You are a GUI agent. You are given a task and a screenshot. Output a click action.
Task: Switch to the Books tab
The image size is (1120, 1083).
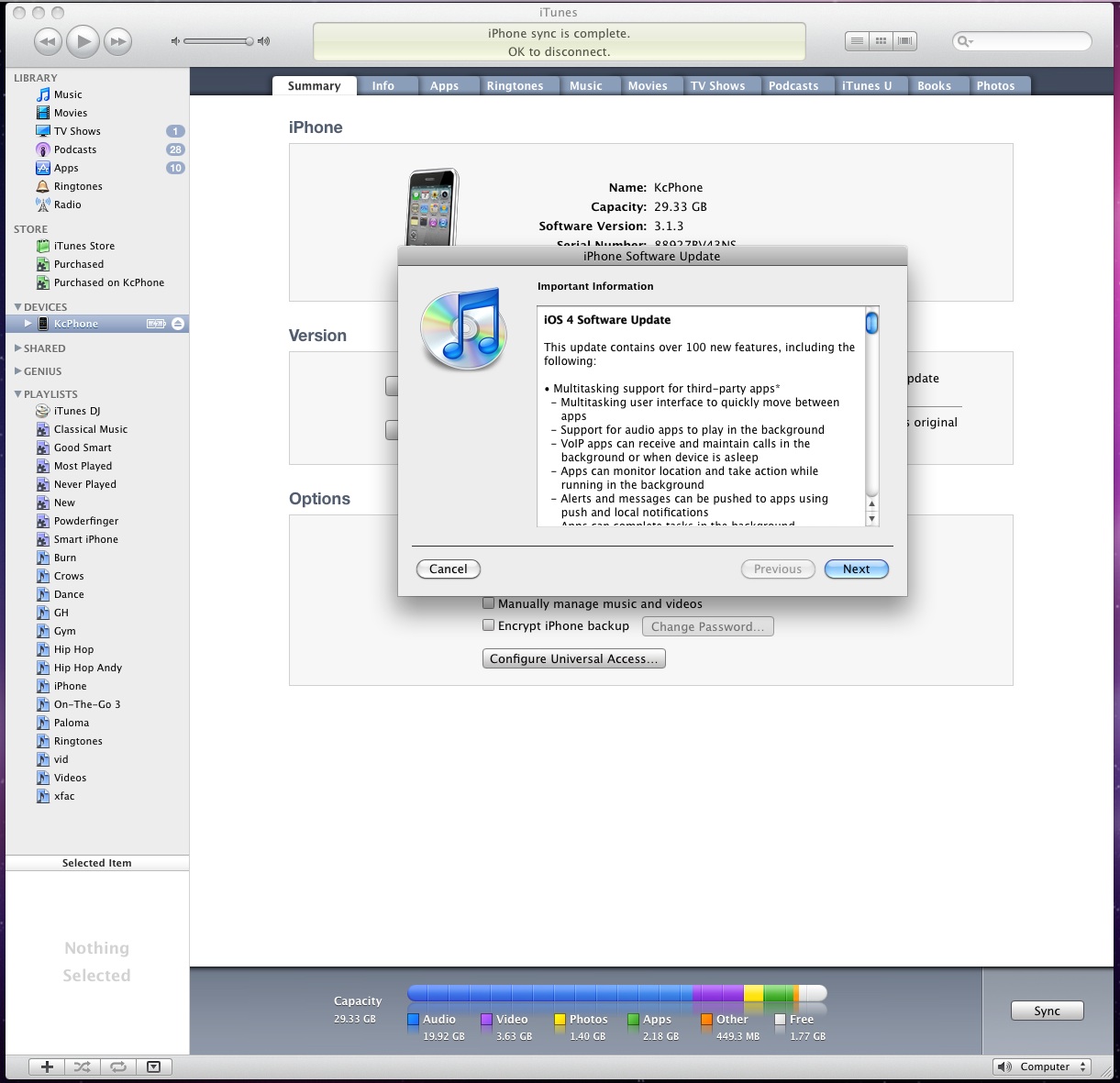[934, 86]
